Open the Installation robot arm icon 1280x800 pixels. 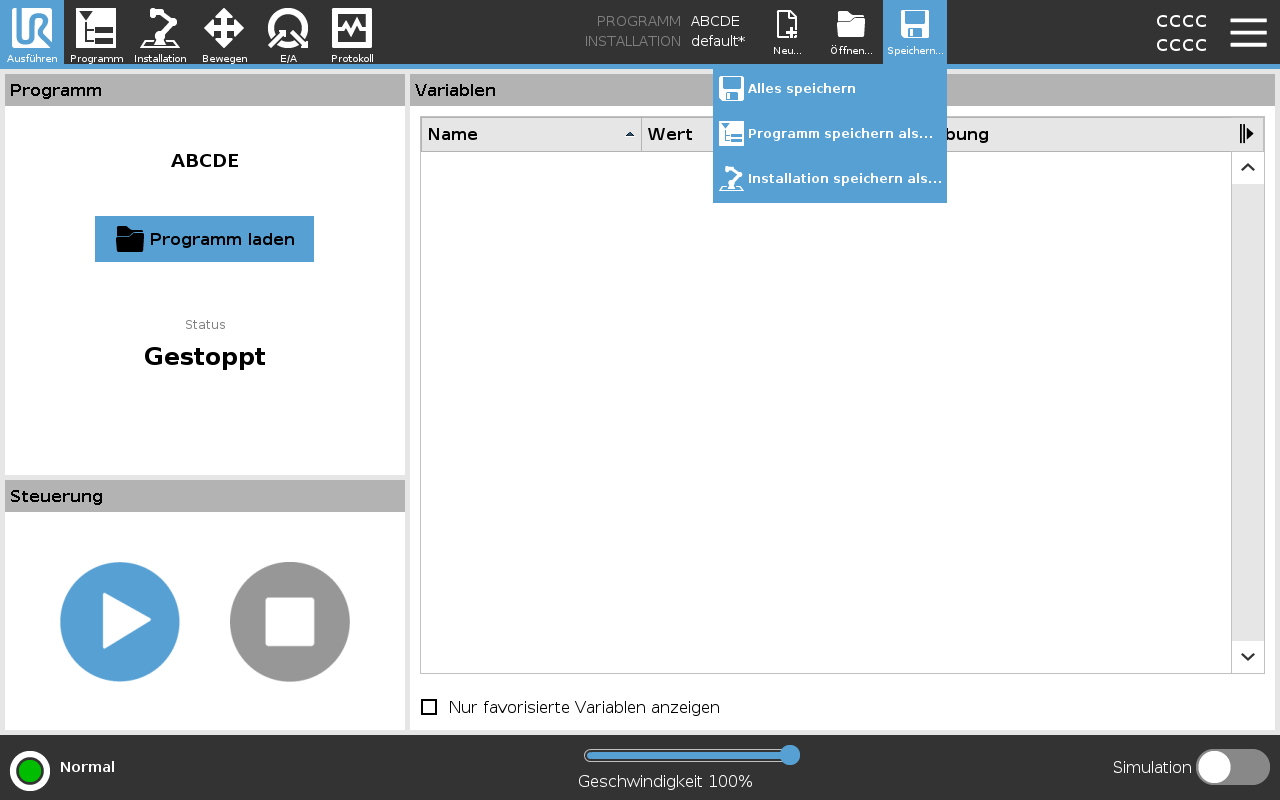[160, 32]
